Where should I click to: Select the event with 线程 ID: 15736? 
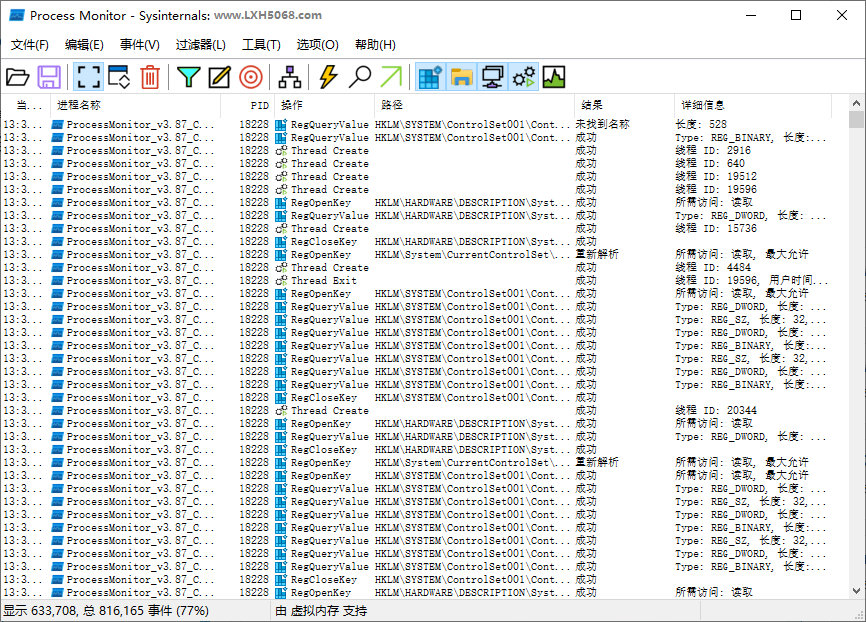pos(416,228)
